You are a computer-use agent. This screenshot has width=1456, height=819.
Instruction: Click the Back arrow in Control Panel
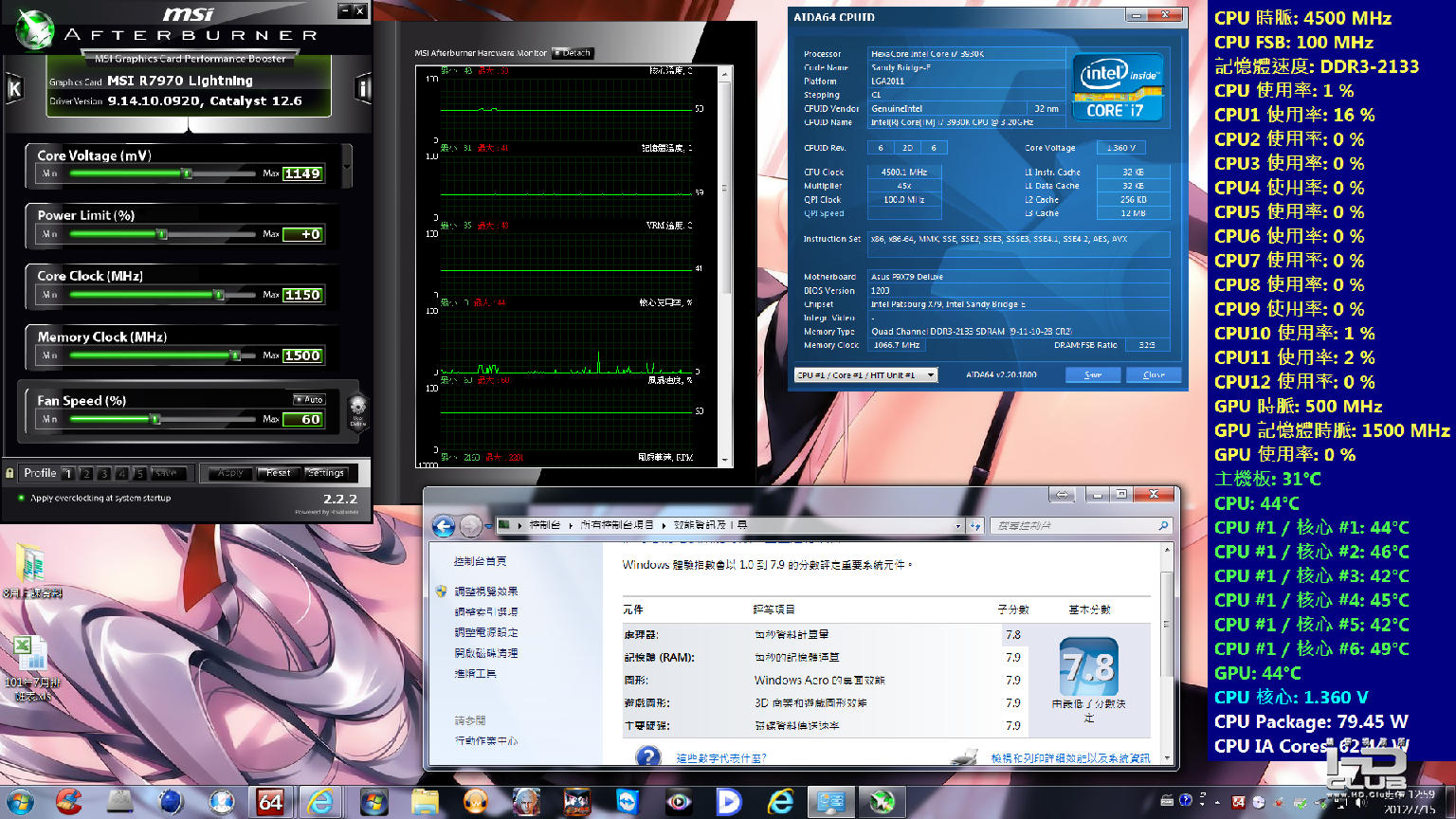click(x=444, y=525)
